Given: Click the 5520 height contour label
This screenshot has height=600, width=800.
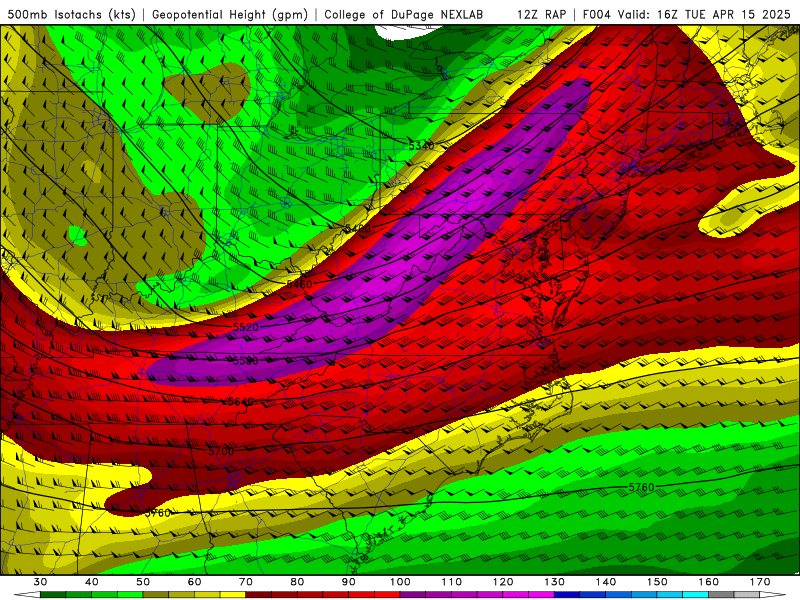Looking at the screenshot, I should click(x=246, y=327).
